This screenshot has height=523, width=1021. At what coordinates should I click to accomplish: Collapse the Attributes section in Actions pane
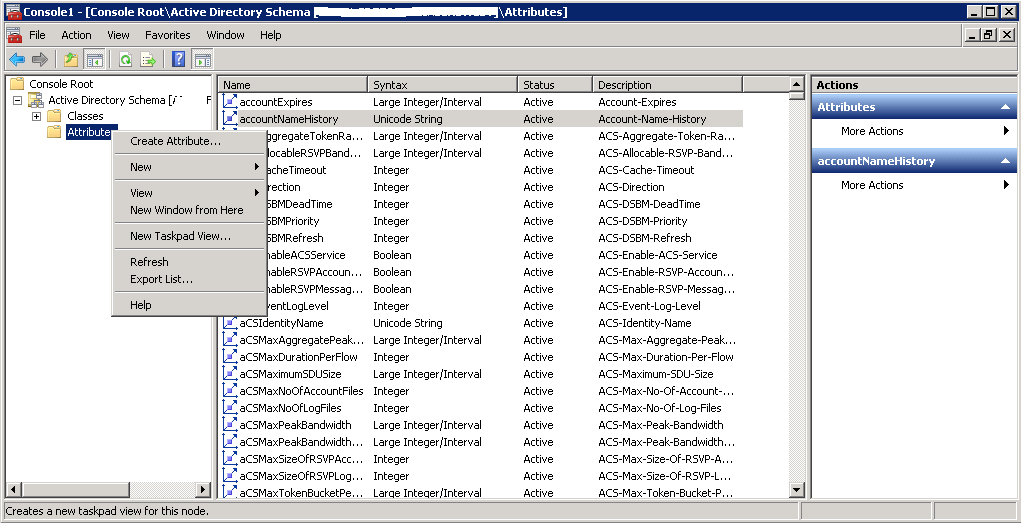tap(1005, 107)
